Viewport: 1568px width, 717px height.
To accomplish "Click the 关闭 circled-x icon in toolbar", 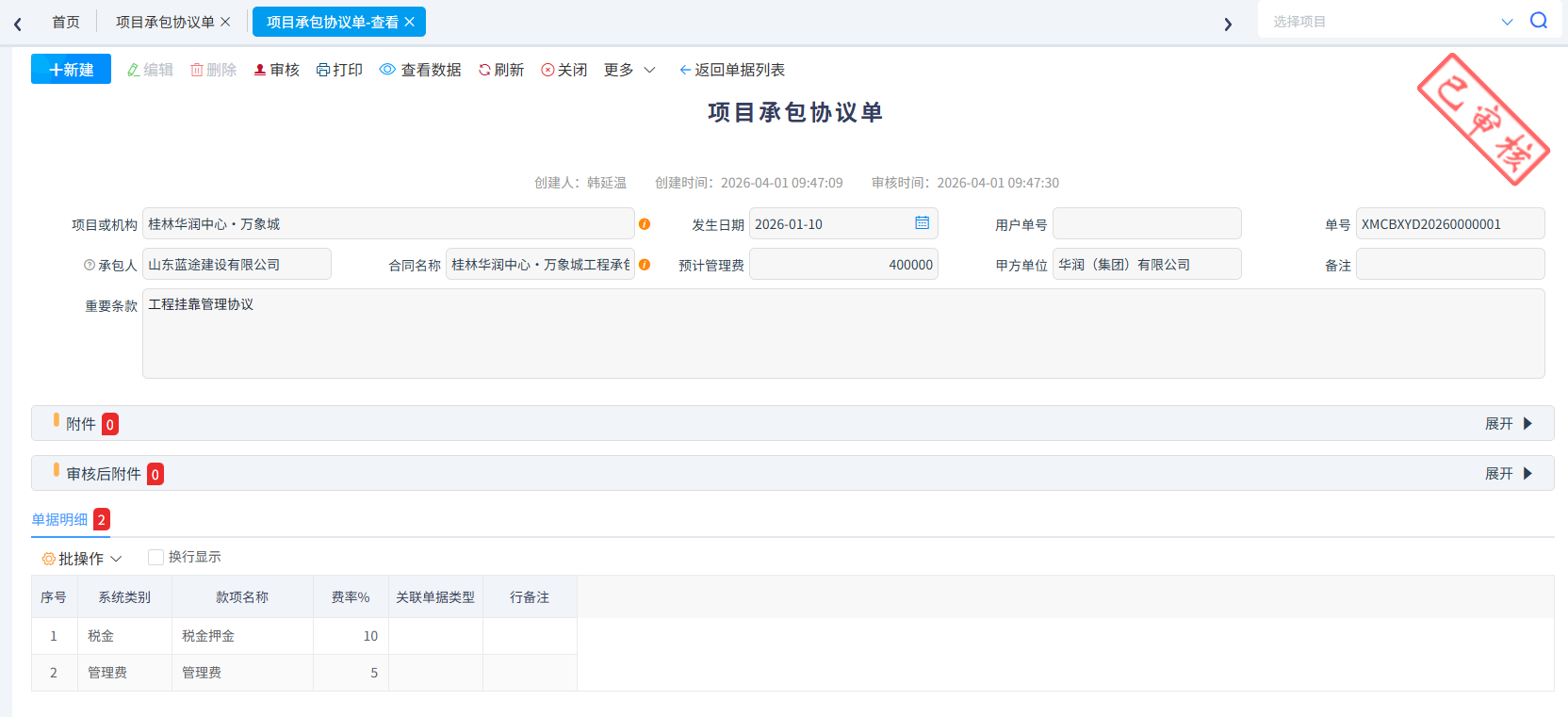I will tap(547, 70).
